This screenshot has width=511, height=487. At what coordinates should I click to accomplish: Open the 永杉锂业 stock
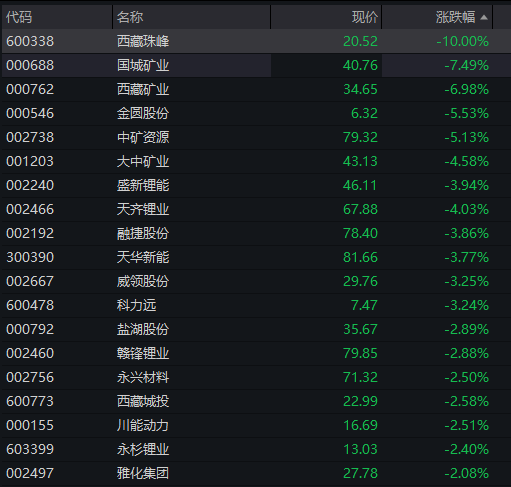pos(143,449)
